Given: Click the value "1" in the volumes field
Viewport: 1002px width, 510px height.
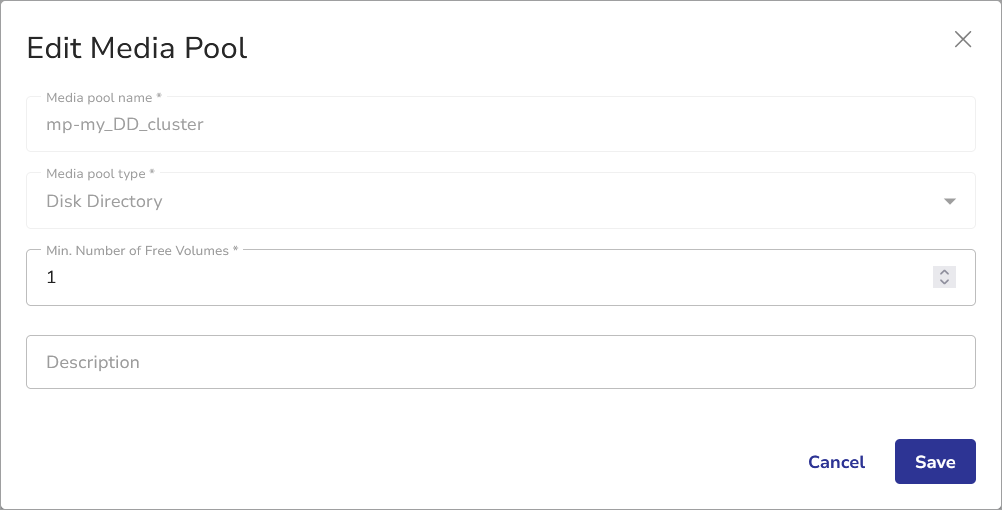Looking at the screenshot, I should click(x=52, y=278).
